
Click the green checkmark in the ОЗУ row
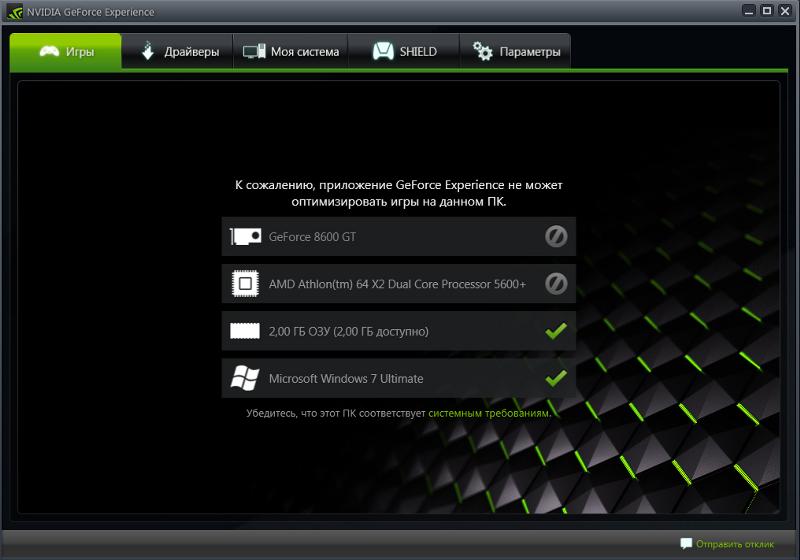click(556, 330)
